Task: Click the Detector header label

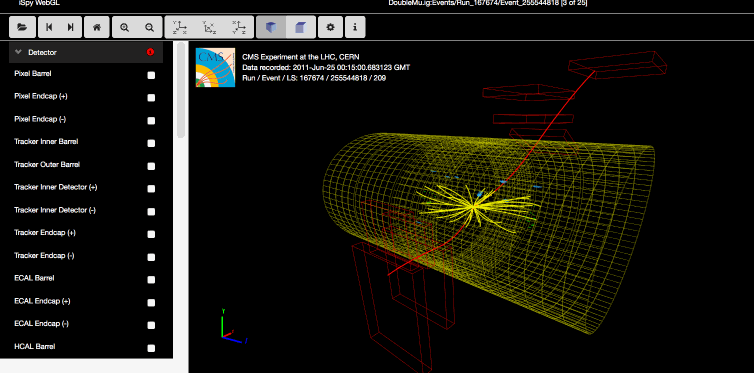Action: [x=42, y=52]
